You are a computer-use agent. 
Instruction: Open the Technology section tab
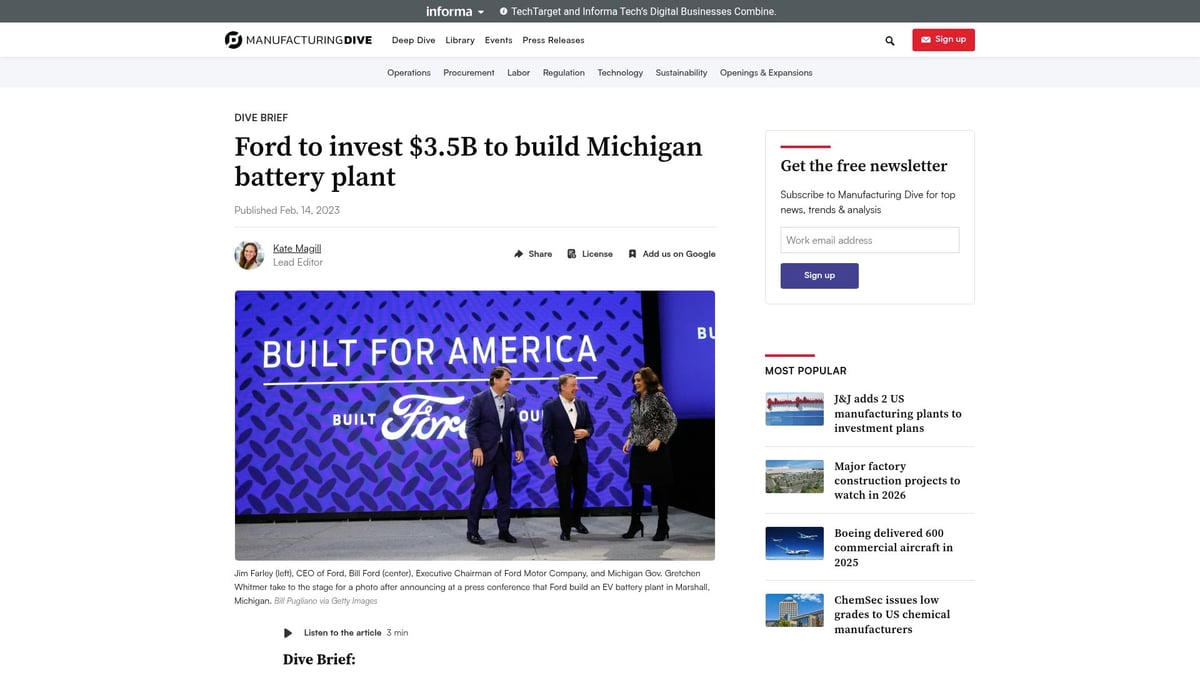[x=620, y=72]
